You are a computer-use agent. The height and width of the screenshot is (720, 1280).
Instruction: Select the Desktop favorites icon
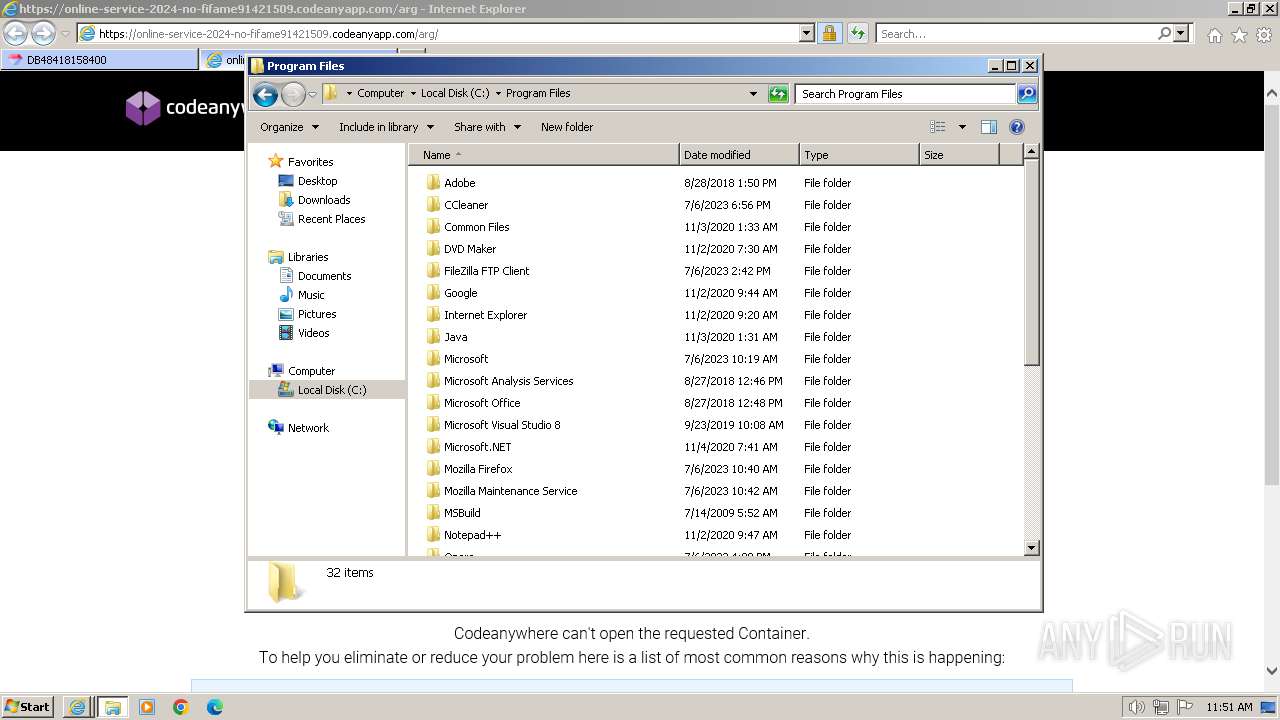click(x=286, y=181)
